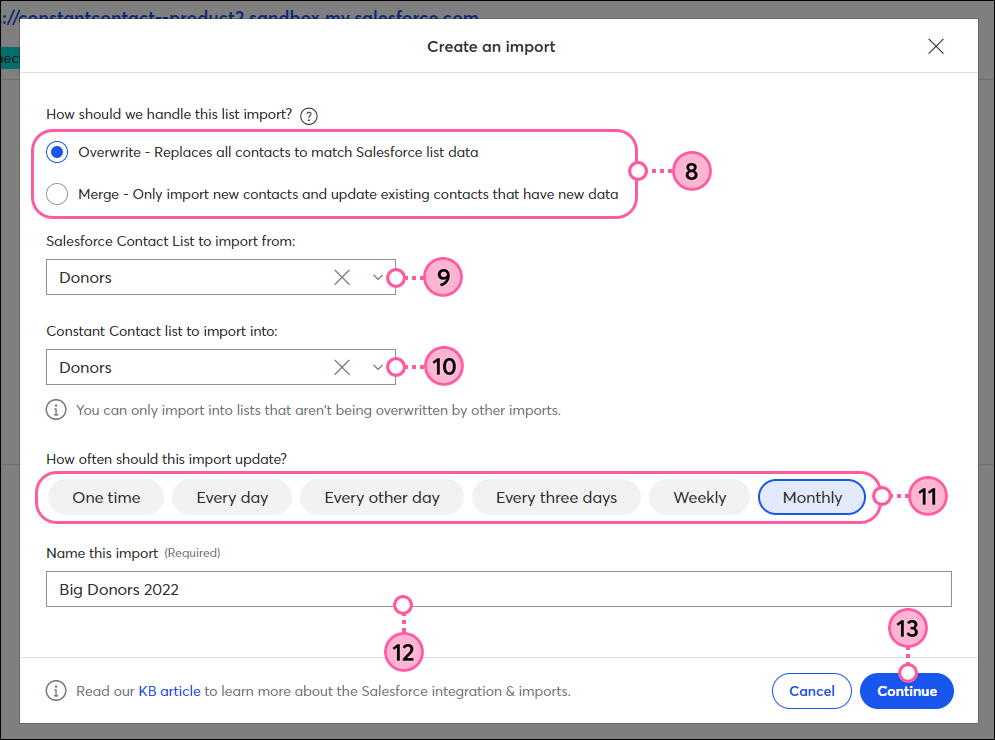Click the Constant Contact Donors combo box
Viewport: 995px width, 740px height.
tap(221, 367)
